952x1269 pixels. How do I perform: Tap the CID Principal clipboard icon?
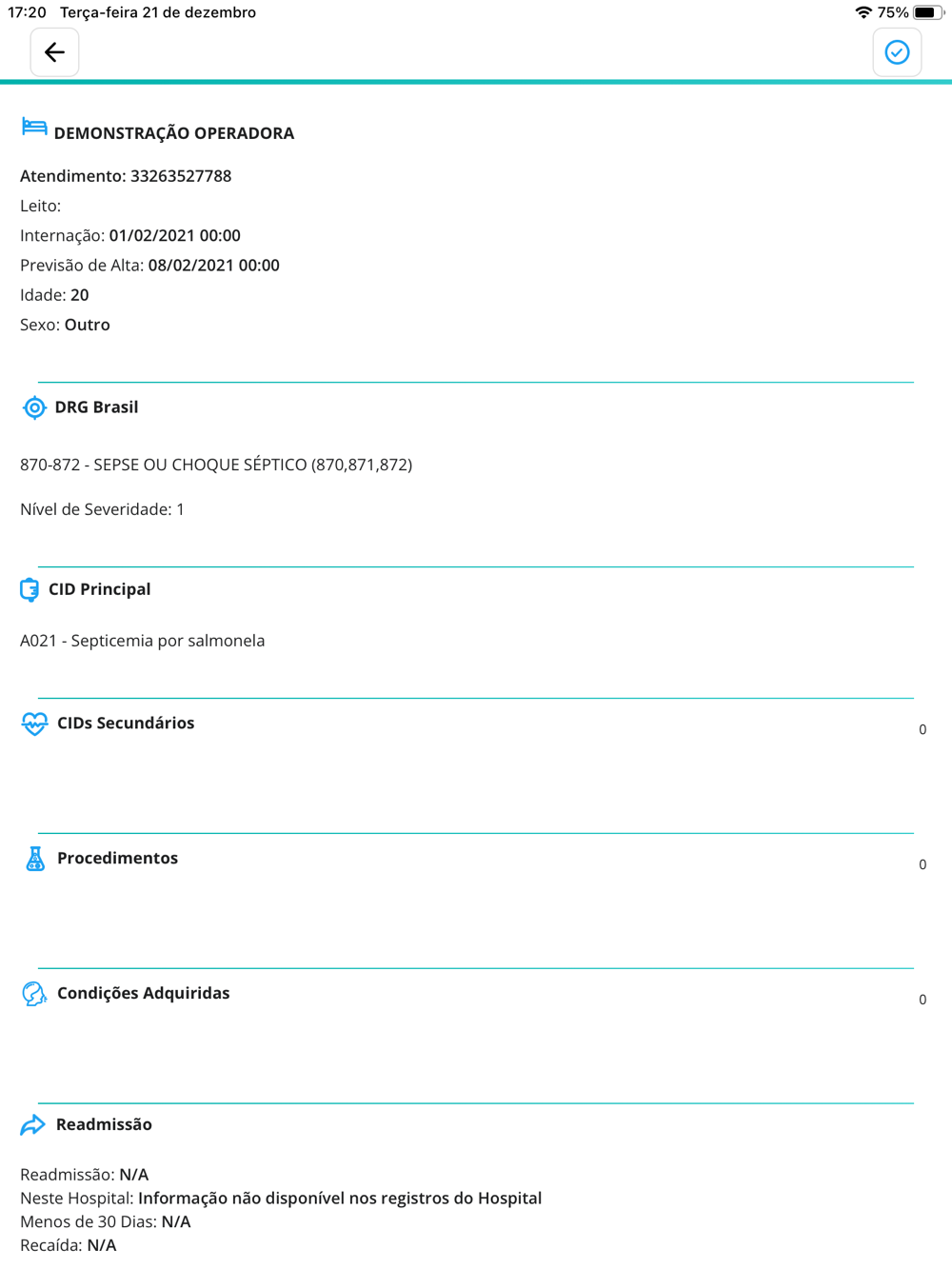tap(30, 589)
